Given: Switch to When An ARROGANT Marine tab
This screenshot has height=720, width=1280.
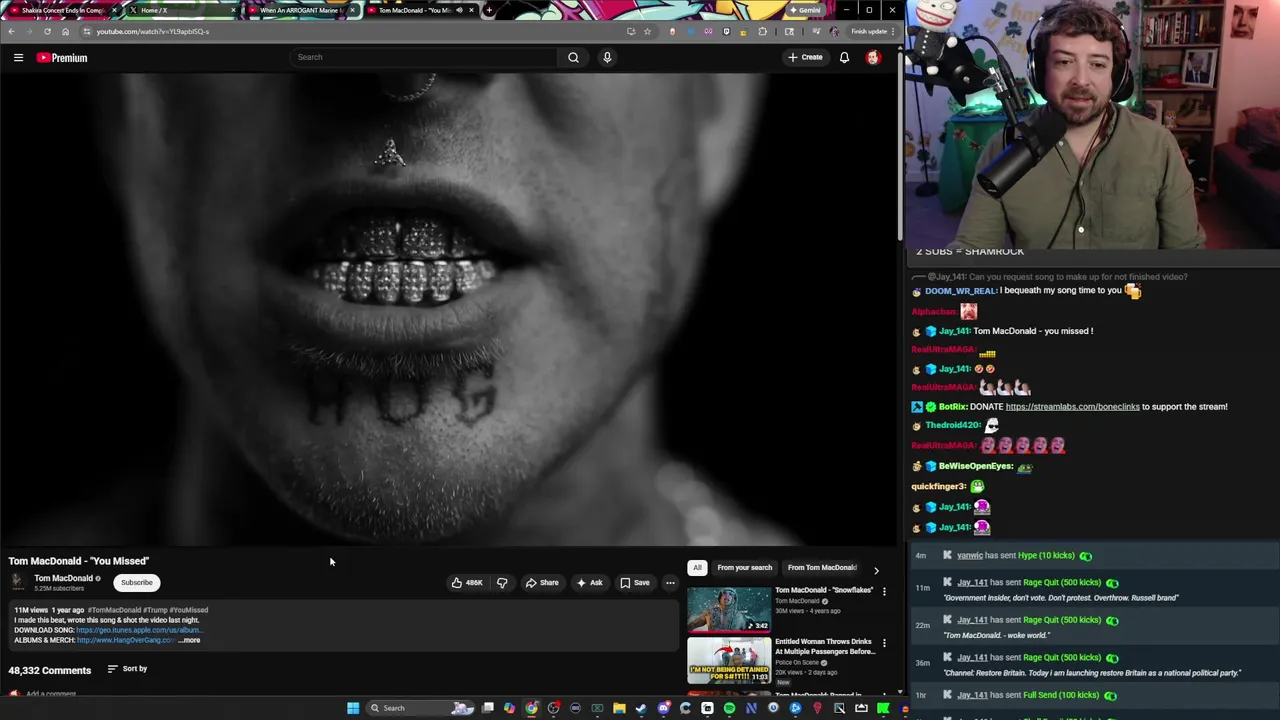Looking at the screenshot, I should pyautogui.click(x=300, y=10).
